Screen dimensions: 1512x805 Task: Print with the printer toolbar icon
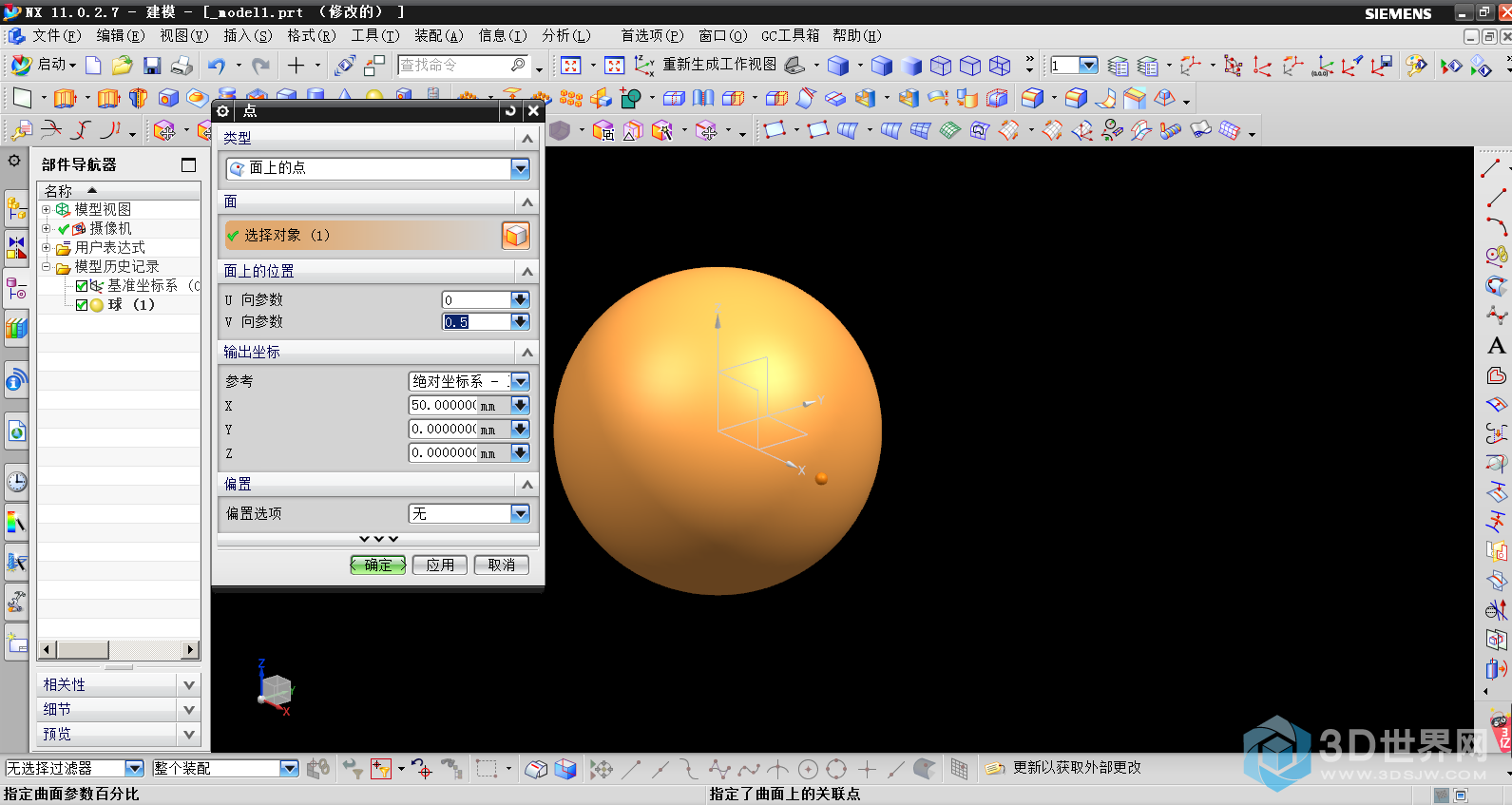(x=182, y=65)
